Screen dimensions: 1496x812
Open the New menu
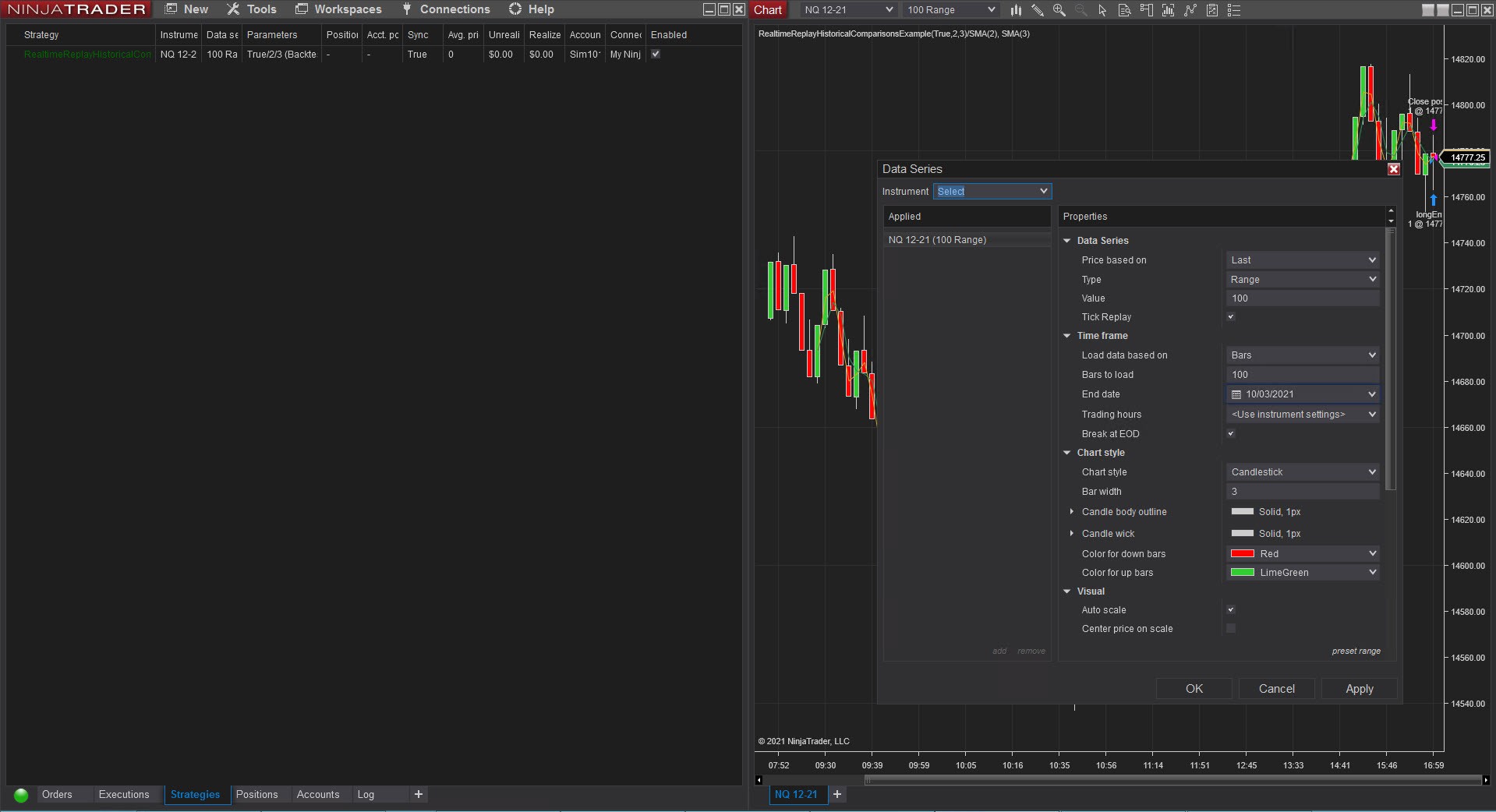[186, 9]
